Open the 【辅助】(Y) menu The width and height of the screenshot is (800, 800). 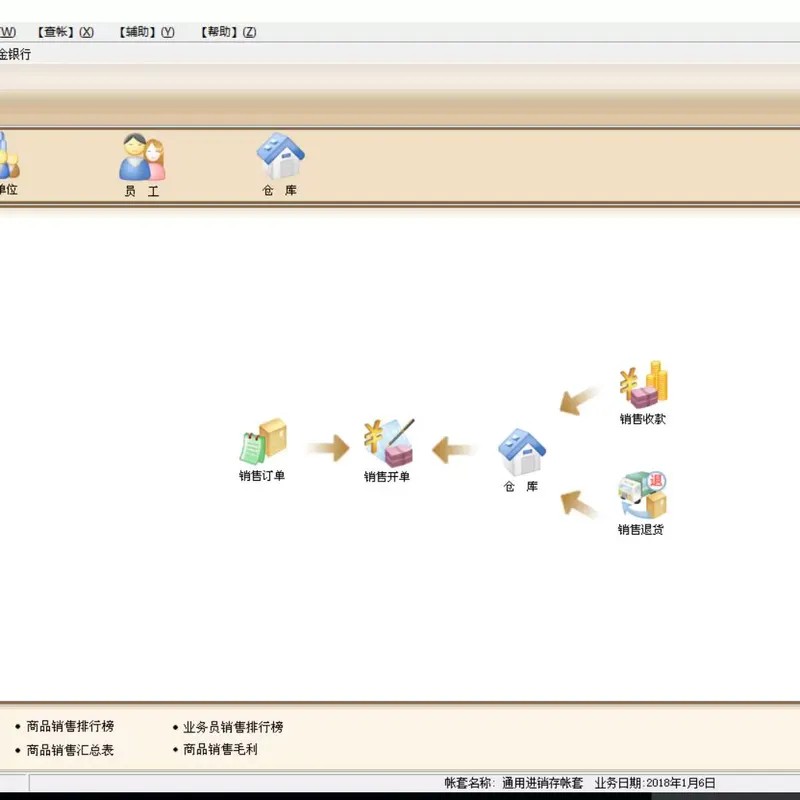[146, 32]
